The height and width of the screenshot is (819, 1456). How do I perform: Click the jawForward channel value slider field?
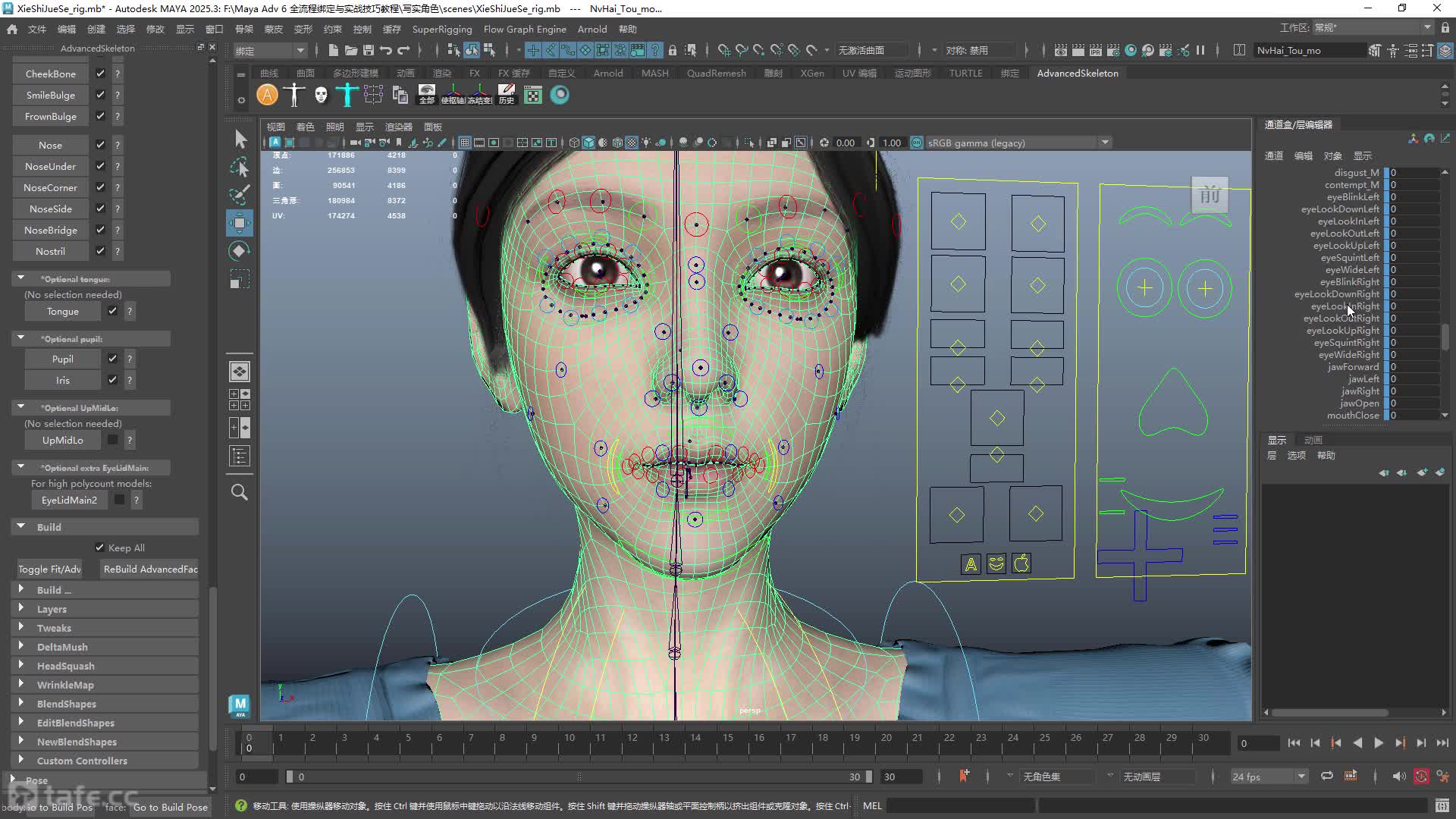click(x=1414, y=367)
